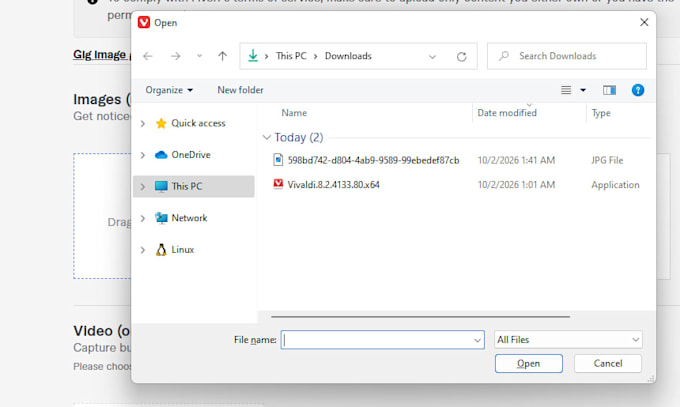Click the green Downloads icon in address bar
680x407 pixels.
tap(253, 56)
